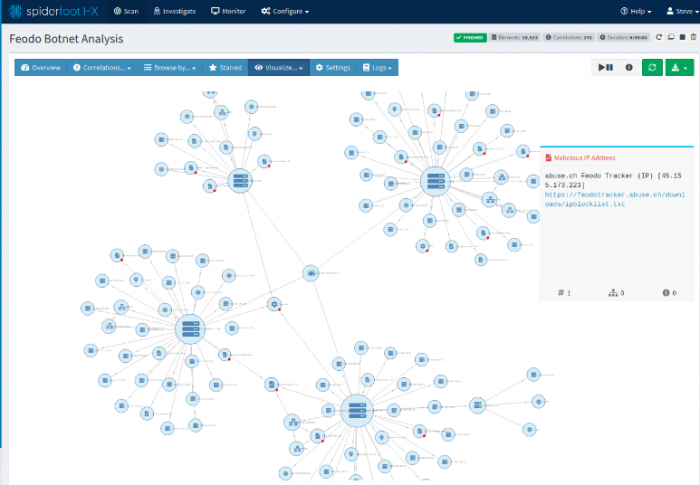Click the Feodo Botnet Analysis title
700x485 pixels.
(x=66, y=39)
